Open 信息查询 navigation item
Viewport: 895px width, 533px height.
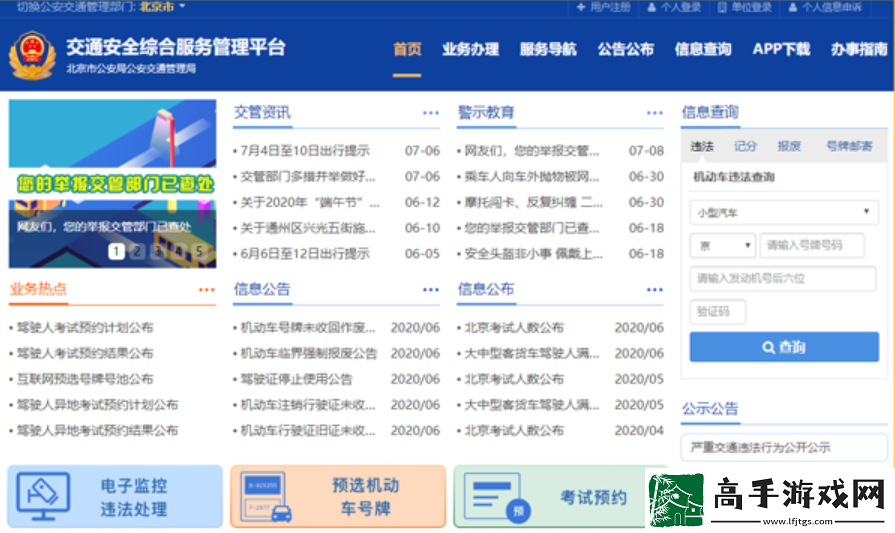(703, 49)
